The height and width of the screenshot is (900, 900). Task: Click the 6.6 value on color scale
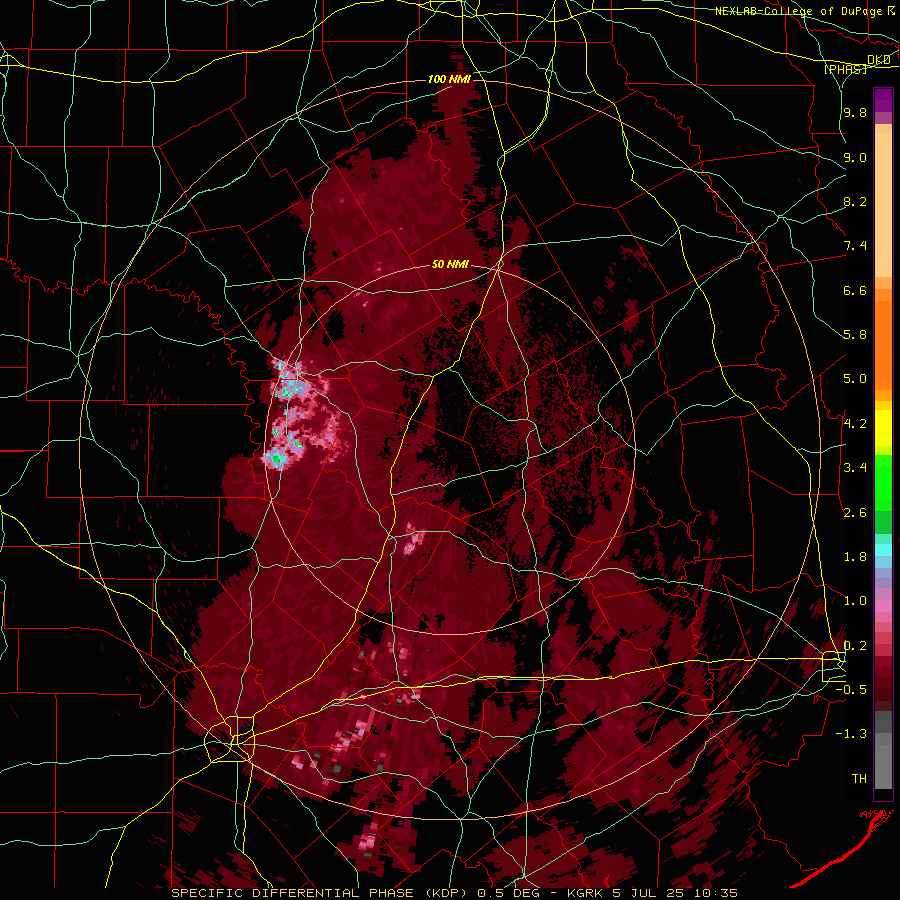tap(855, 290)
